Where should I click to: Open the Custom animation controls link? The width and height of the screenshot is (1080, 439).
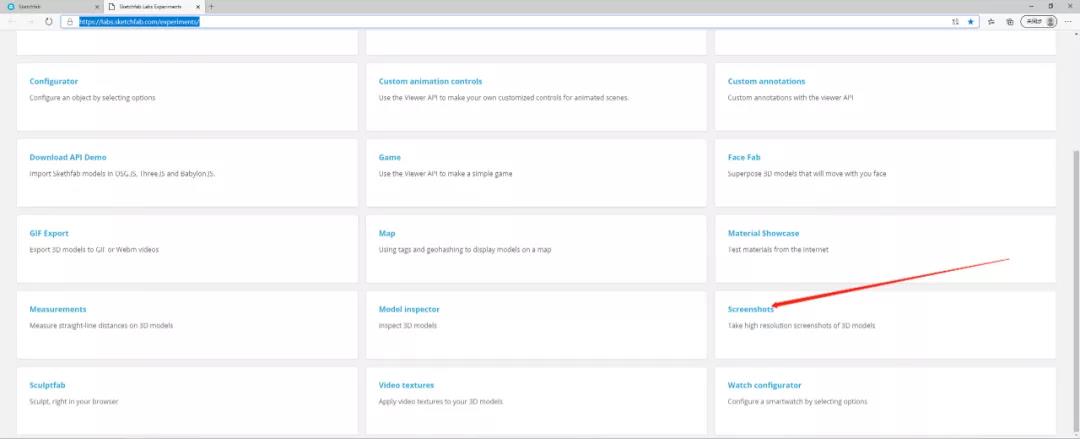[430, 81]
